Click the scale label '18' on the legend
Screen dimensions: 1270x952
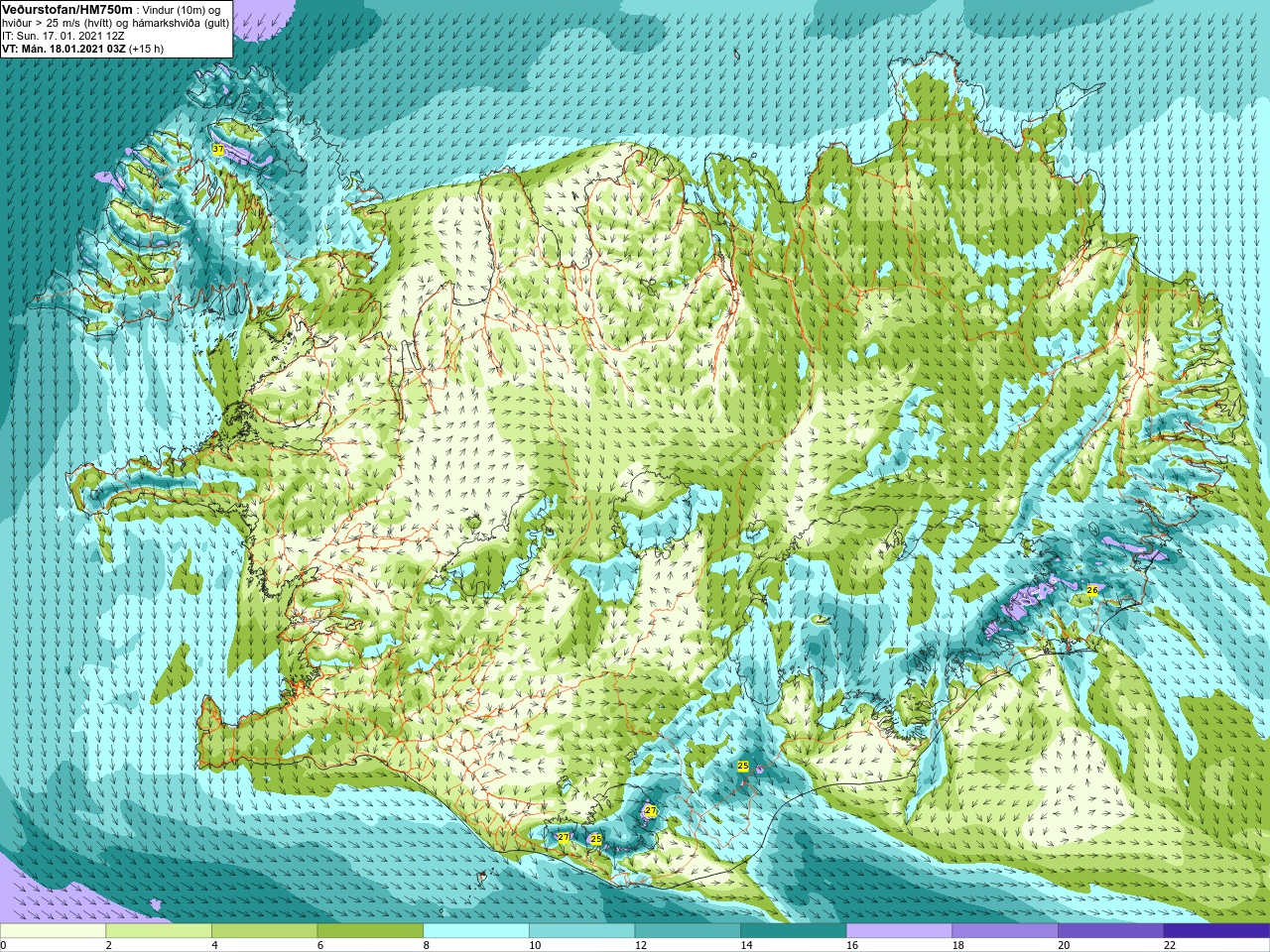point(958,945)
